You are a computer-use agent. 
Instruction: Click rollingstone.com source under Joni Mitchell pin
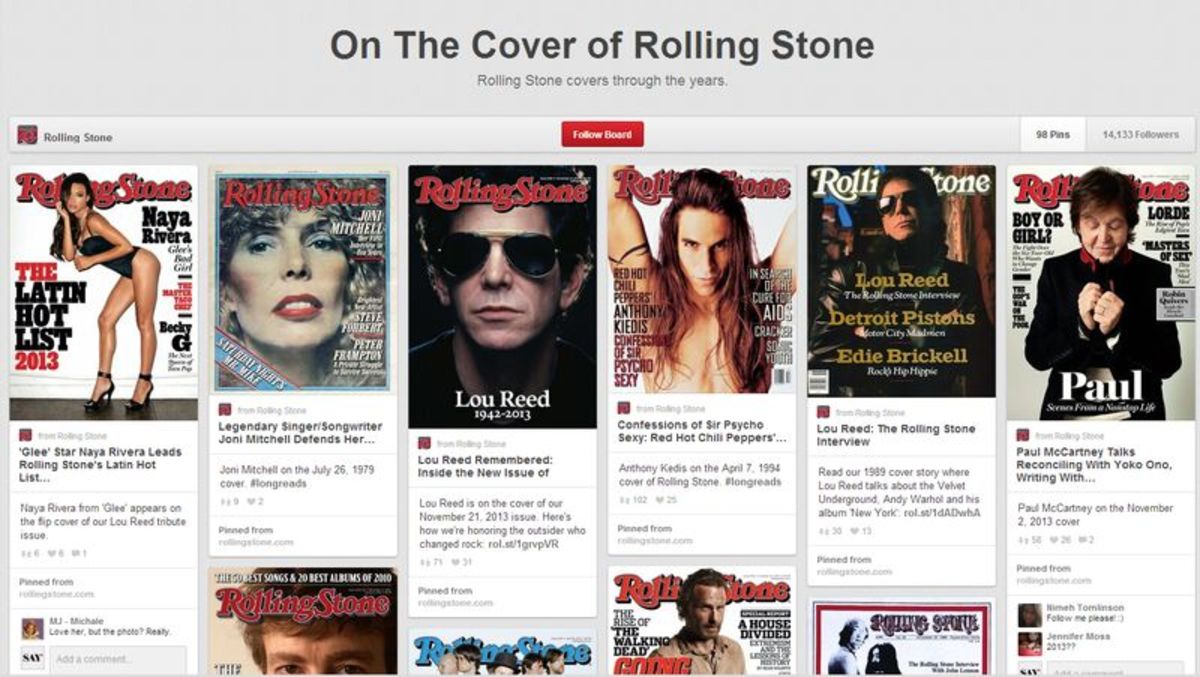coord(256,542)
